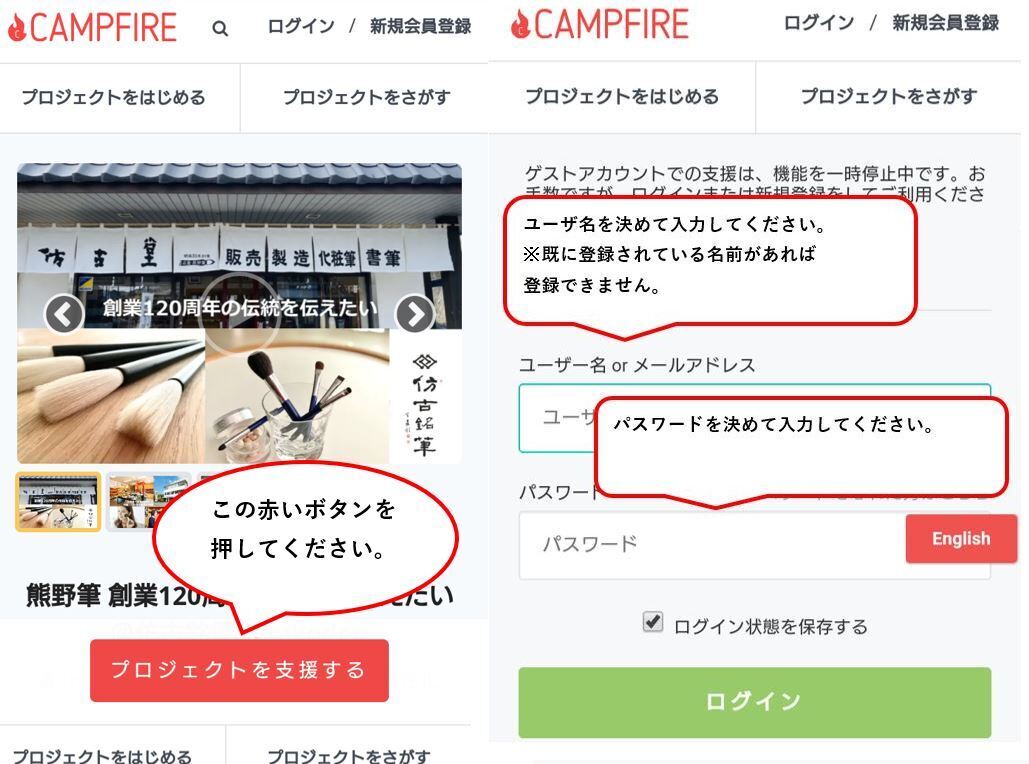The height and width of the screenshot is (764, 1029).
Task: Toggle the ログイン状態を保存する checkbox
Action: pyautogui.click(x=652, y=621)
